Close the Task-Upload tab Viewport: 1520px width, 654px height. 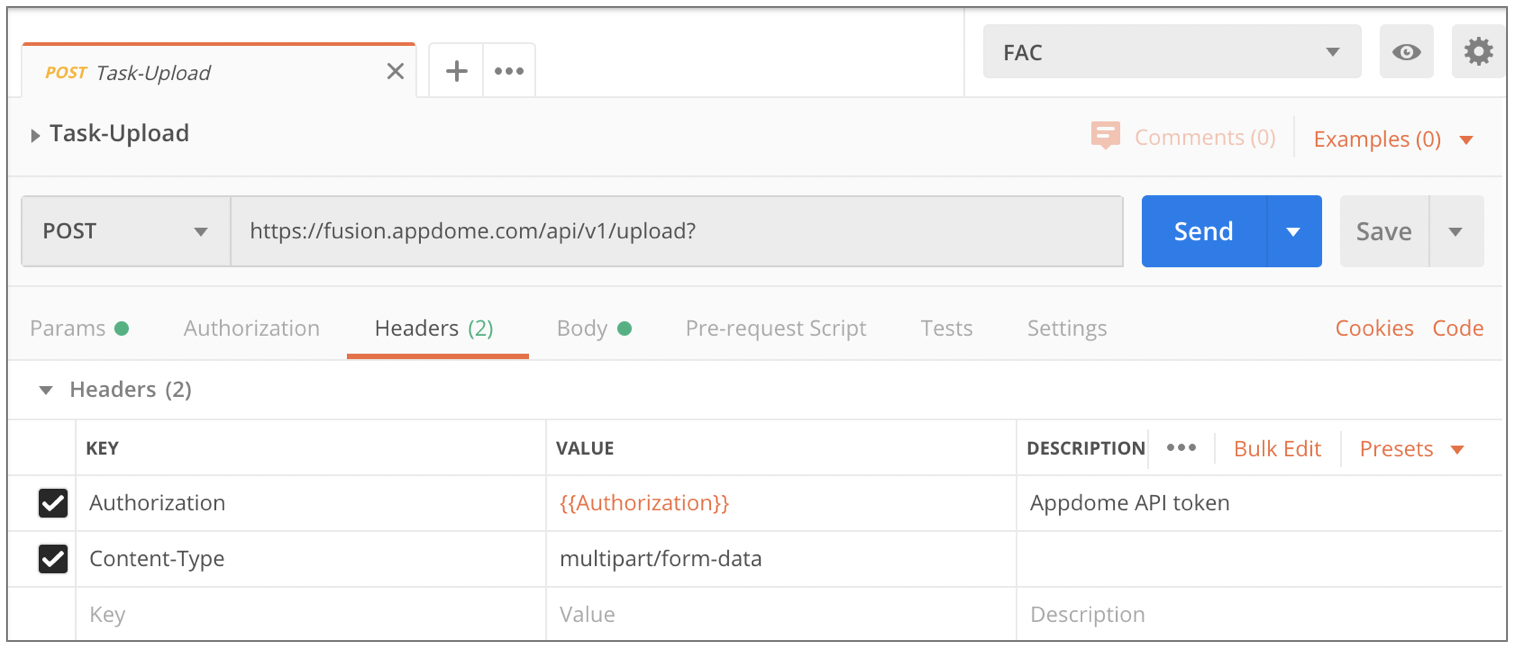coord(395,72)
